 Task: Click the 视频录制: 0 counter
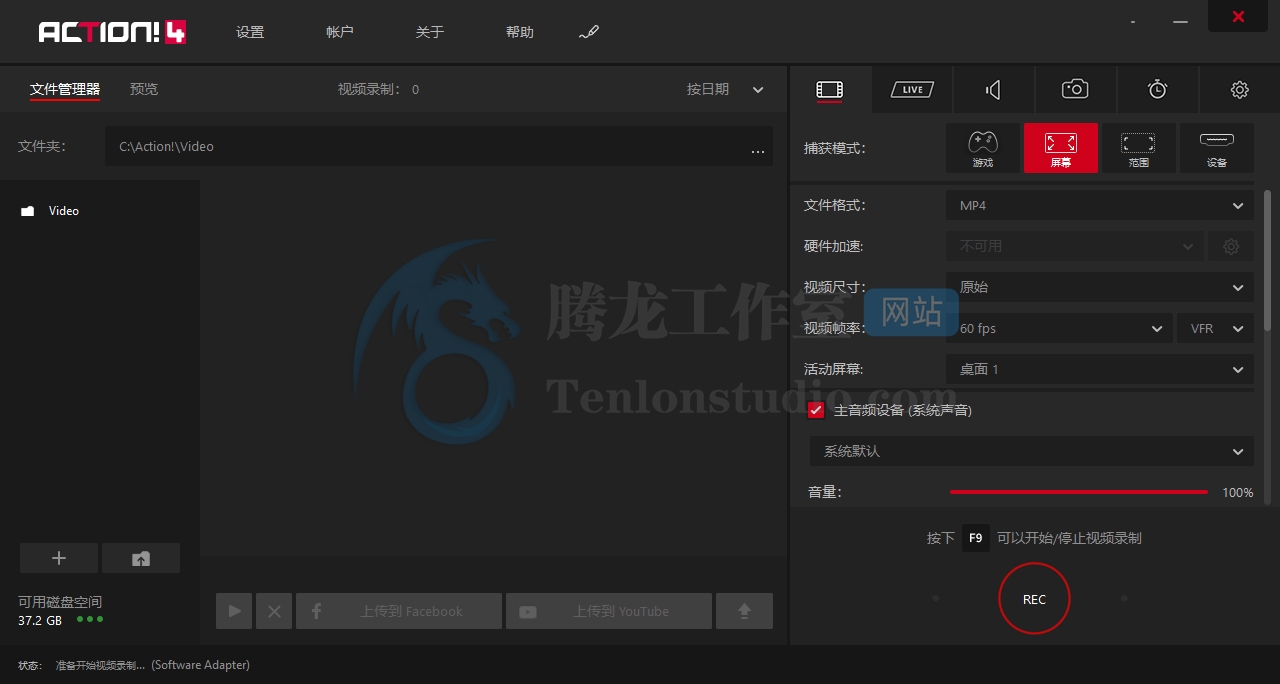[x=378, y=89]
